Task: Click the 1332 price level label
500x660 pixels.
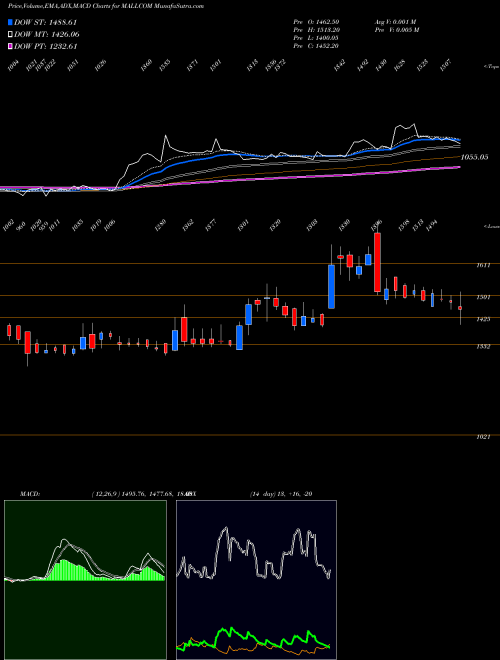Action: click(x=483, y=346)
